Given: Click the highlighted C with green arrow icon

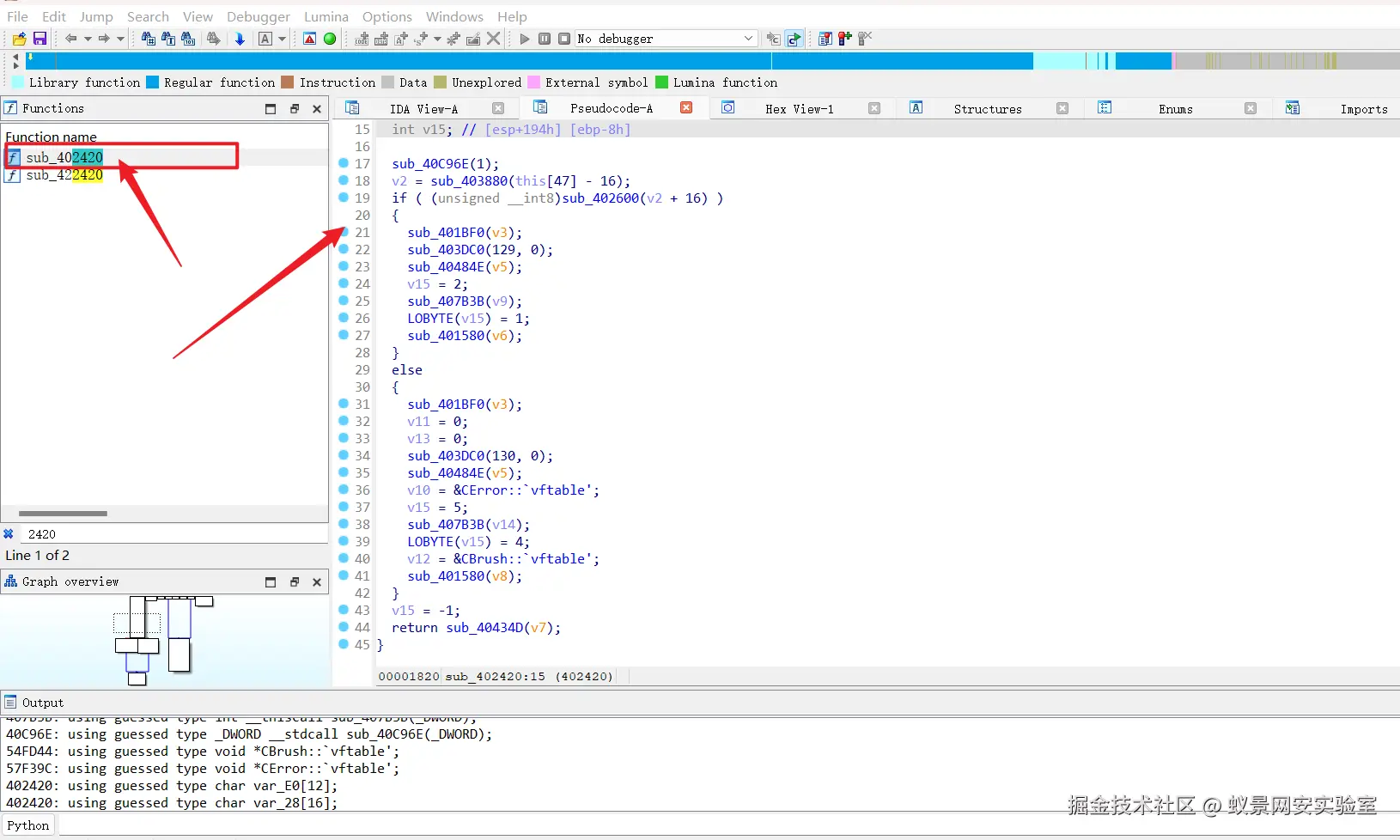Looking at the screenshot, I should click(794, 39).
